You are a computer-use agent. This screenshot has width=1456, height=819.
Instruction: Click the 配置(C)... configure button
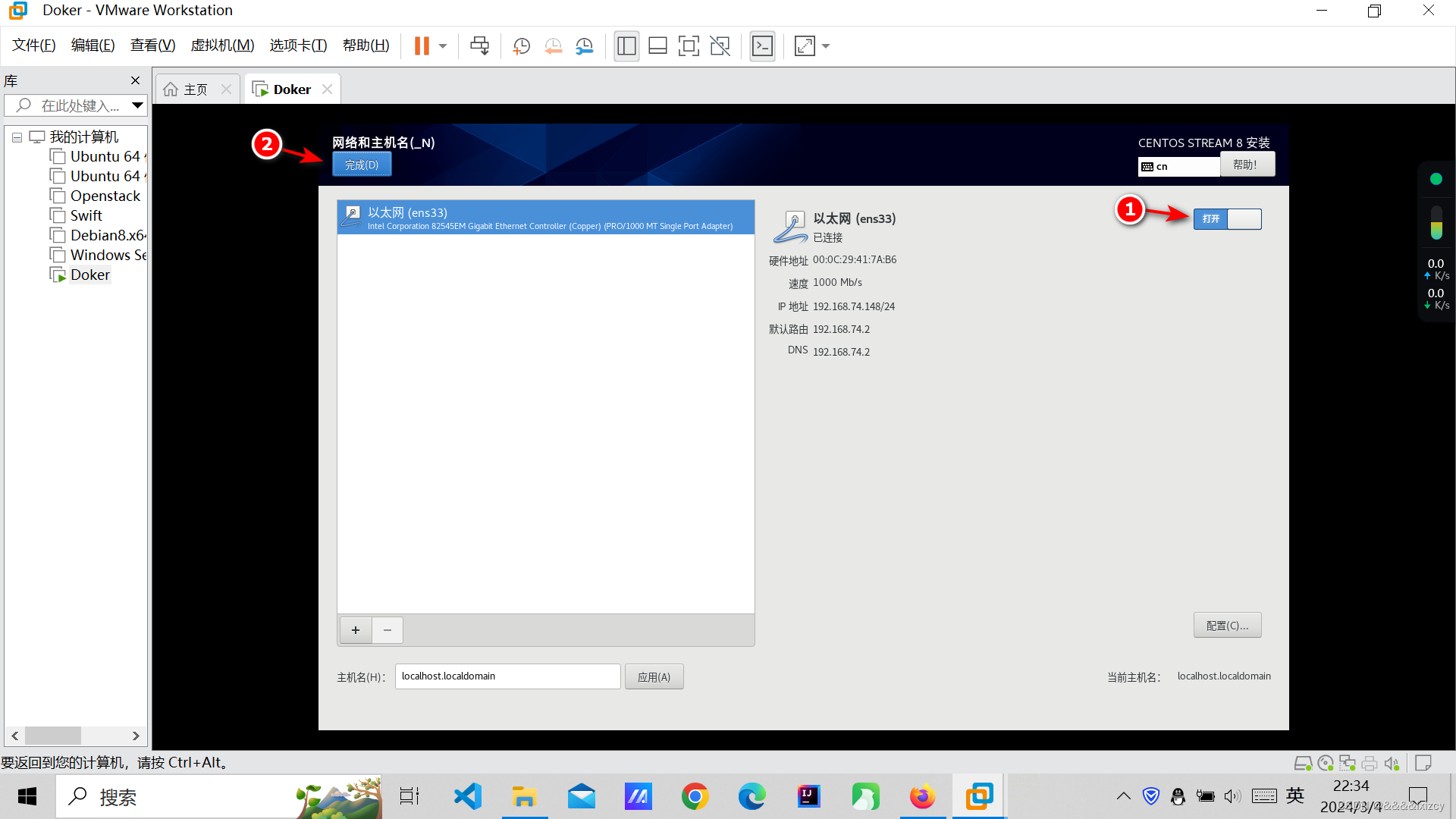point(1227,626)
